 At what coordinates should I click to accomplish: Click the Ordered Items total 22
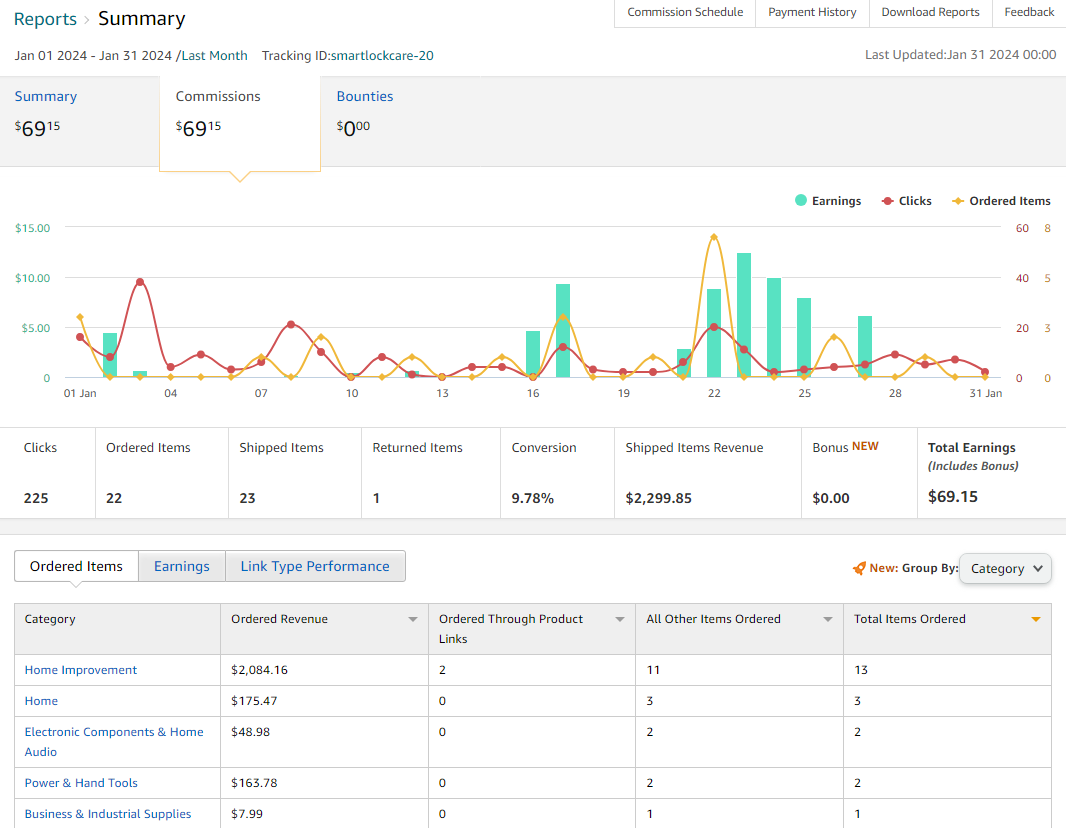pyautogui.click(x=114, y=498)
